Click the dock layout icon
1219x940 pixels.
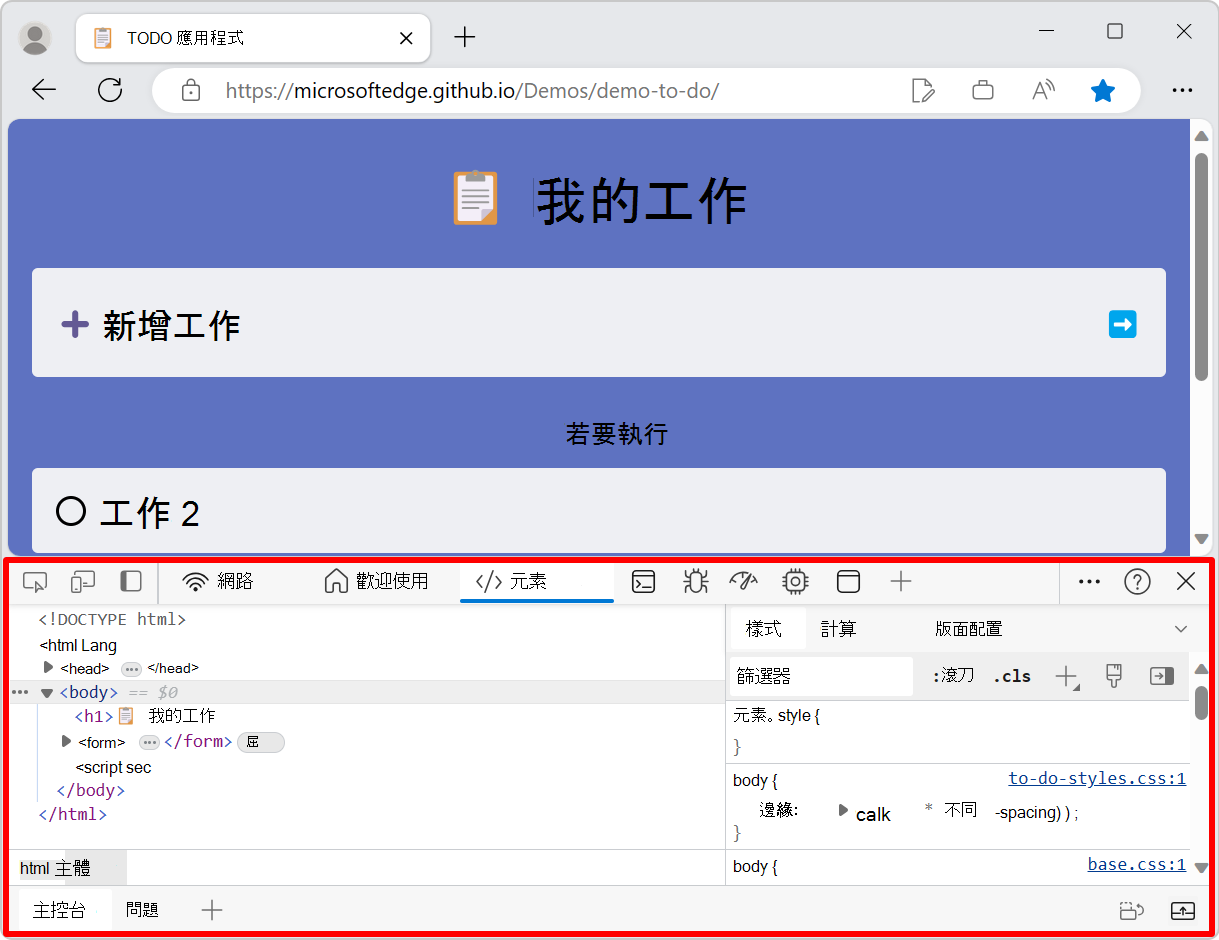[x=848, y=581]
